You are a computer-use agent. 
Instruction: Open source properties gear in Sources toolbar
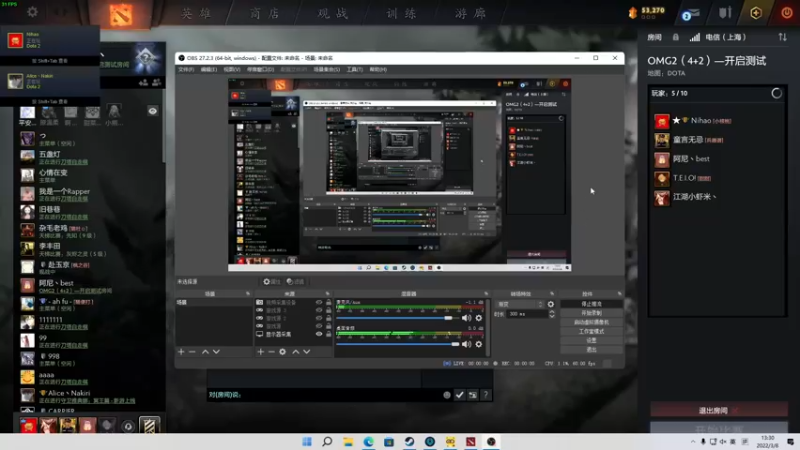(283, 352)
